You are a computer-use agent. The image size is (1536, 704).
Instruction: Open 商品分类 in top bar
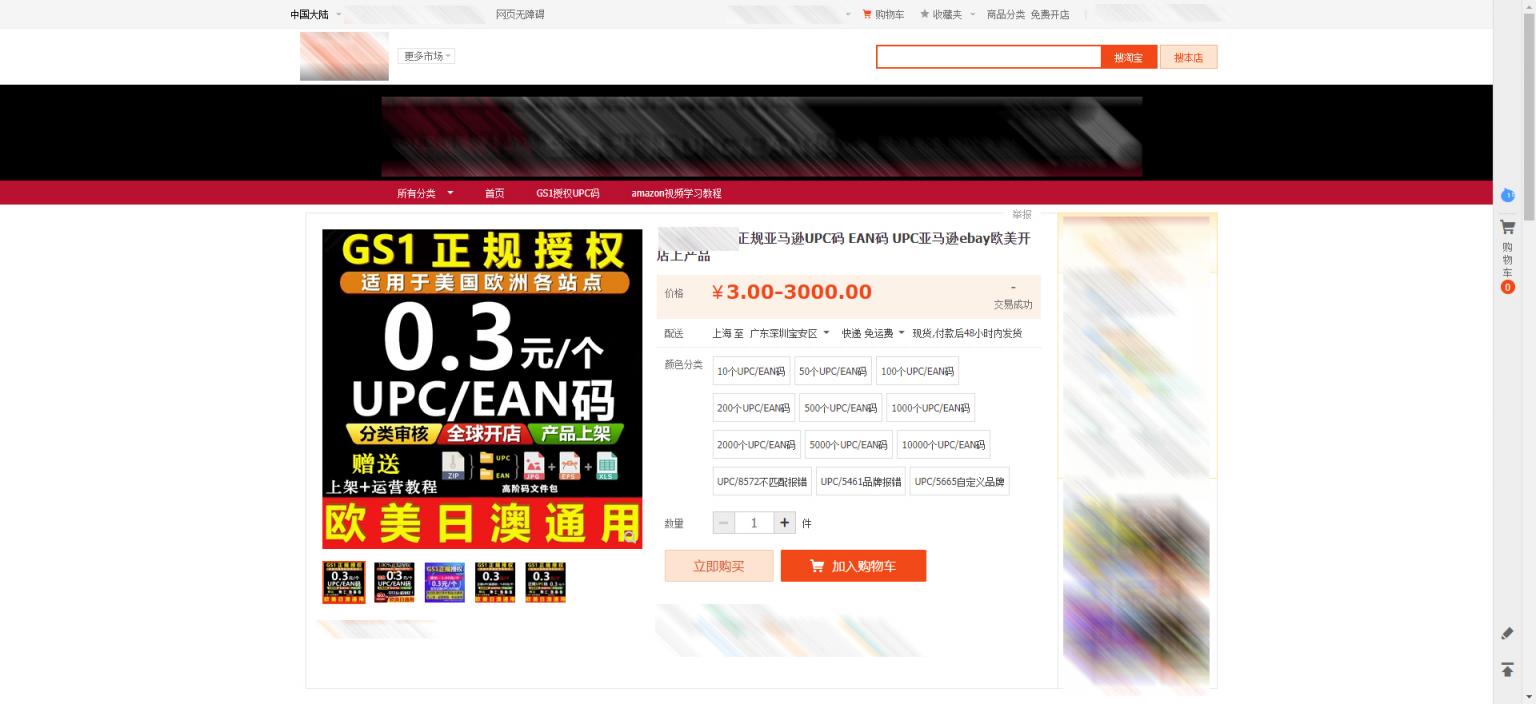pyautogui.click(x=1006, y=14)
